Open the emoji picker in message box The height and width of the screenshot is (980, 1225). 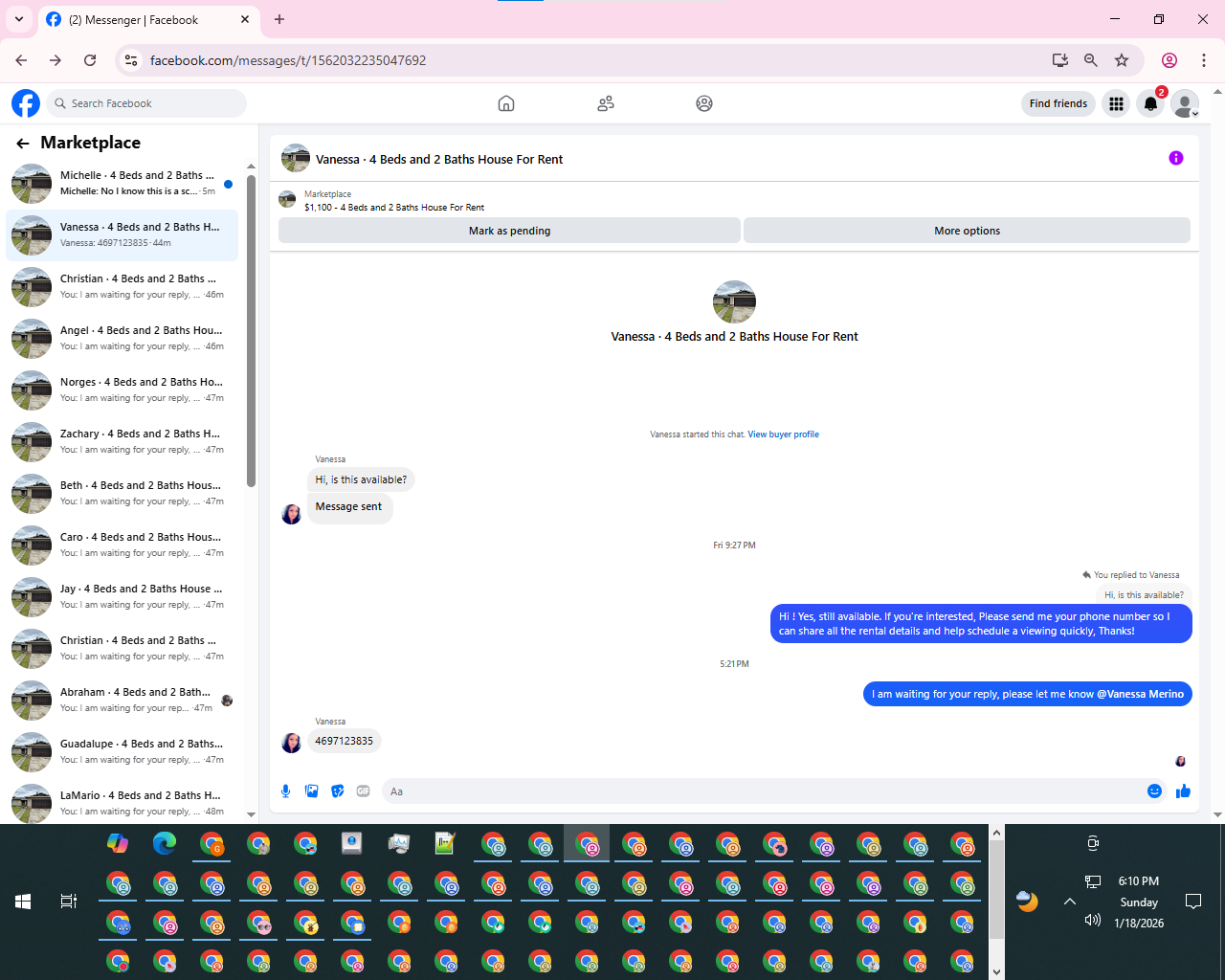[1154, 791]
